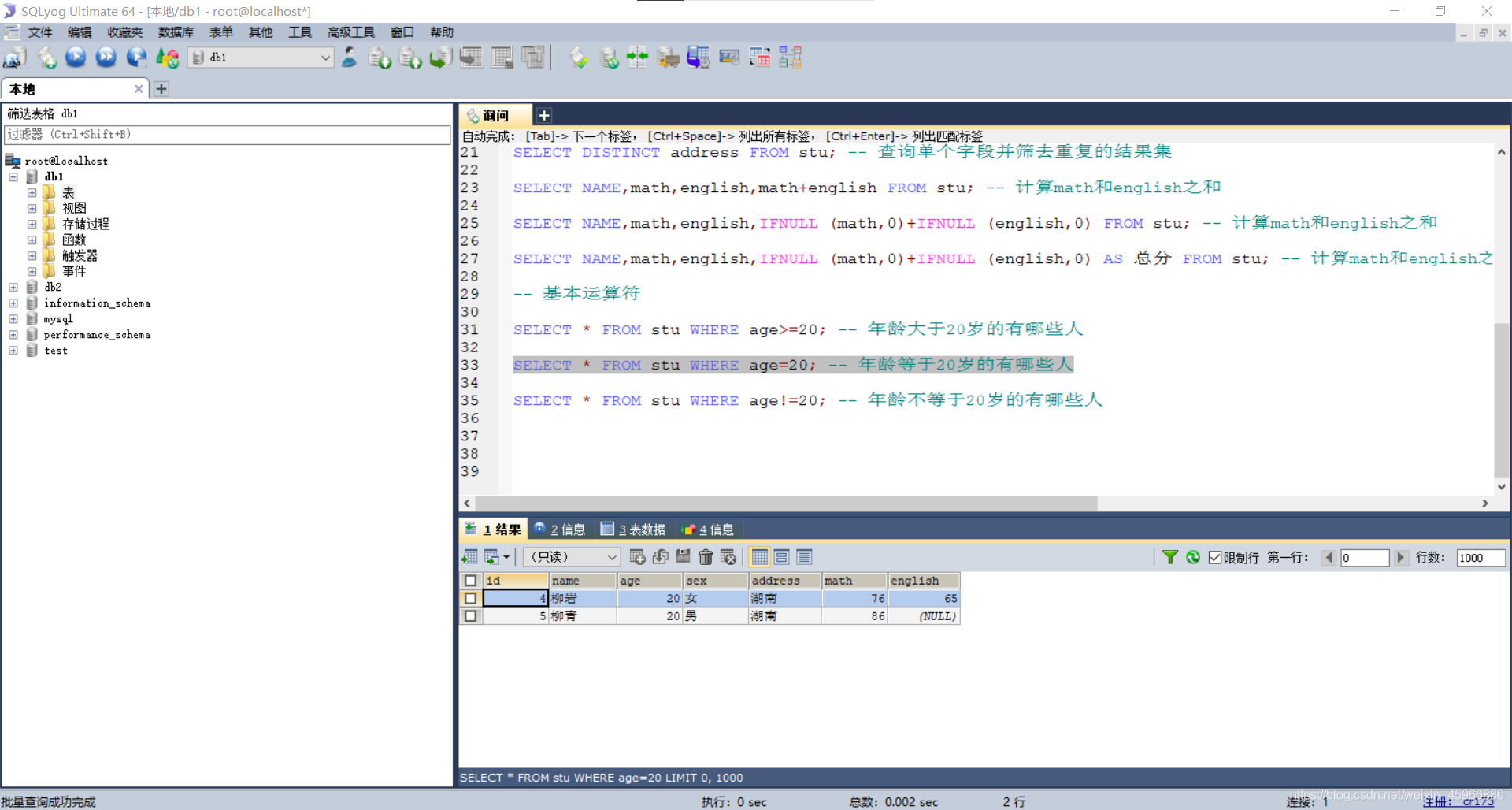The image size is (1512, 810).
Task: Click the cancel changes icon
Action: (728, 557)
